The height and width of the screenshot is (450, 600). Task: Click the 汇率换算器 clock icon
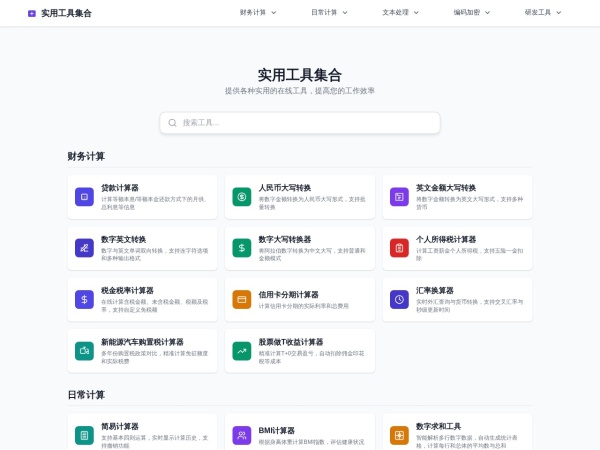pyautogui.click(x=399, y=299)
